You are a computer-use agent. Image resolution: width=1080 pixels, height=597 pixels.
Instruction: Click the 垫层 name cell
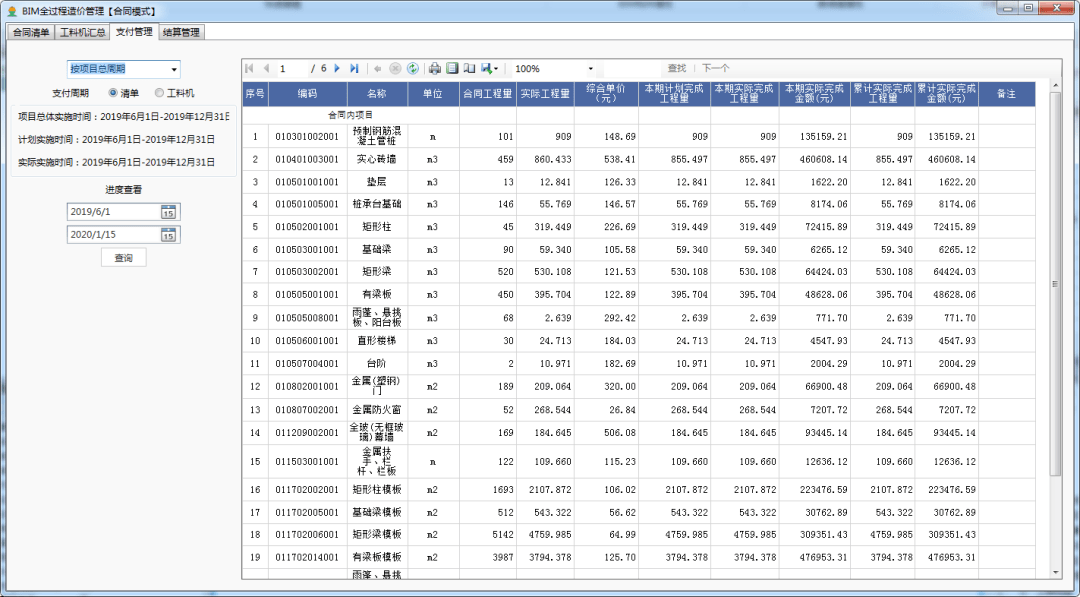click(x=377, y=182)
